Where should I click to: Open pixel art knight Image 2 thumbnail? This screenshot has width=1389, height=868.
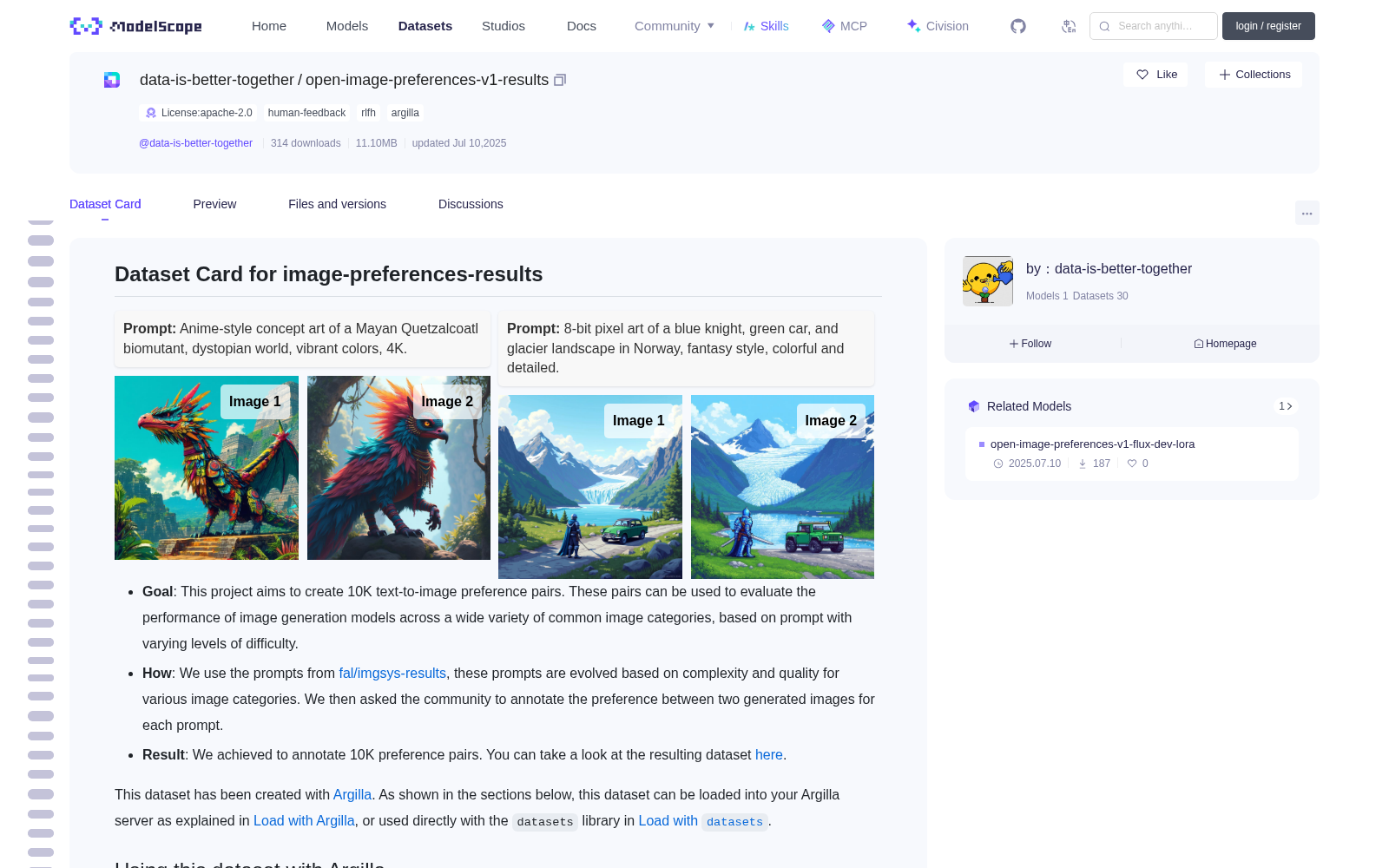[782, 487]
